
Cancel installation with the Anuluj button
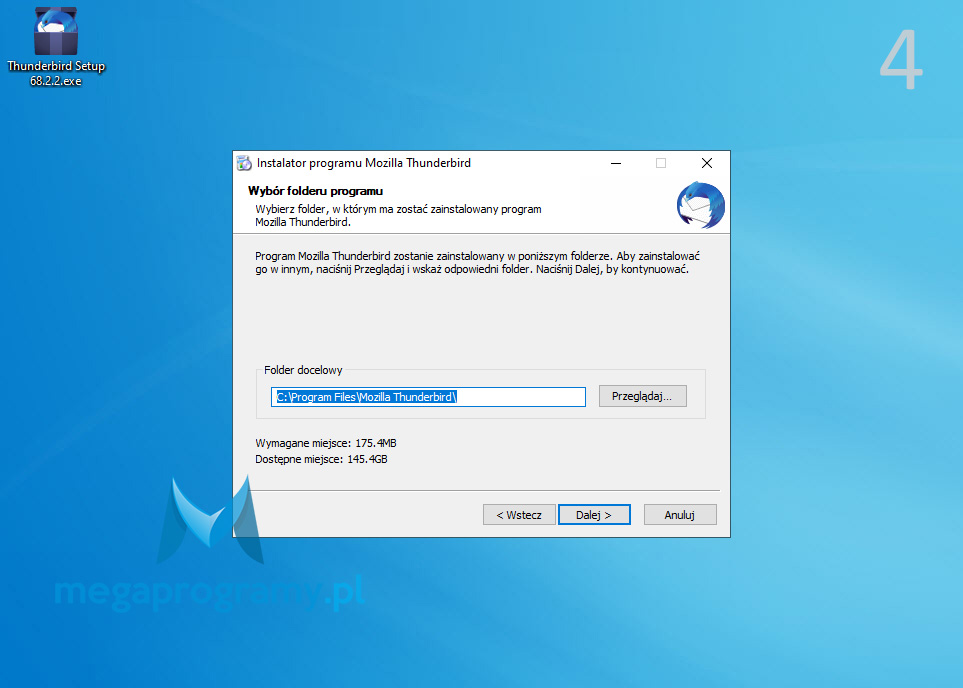(680, 515)
